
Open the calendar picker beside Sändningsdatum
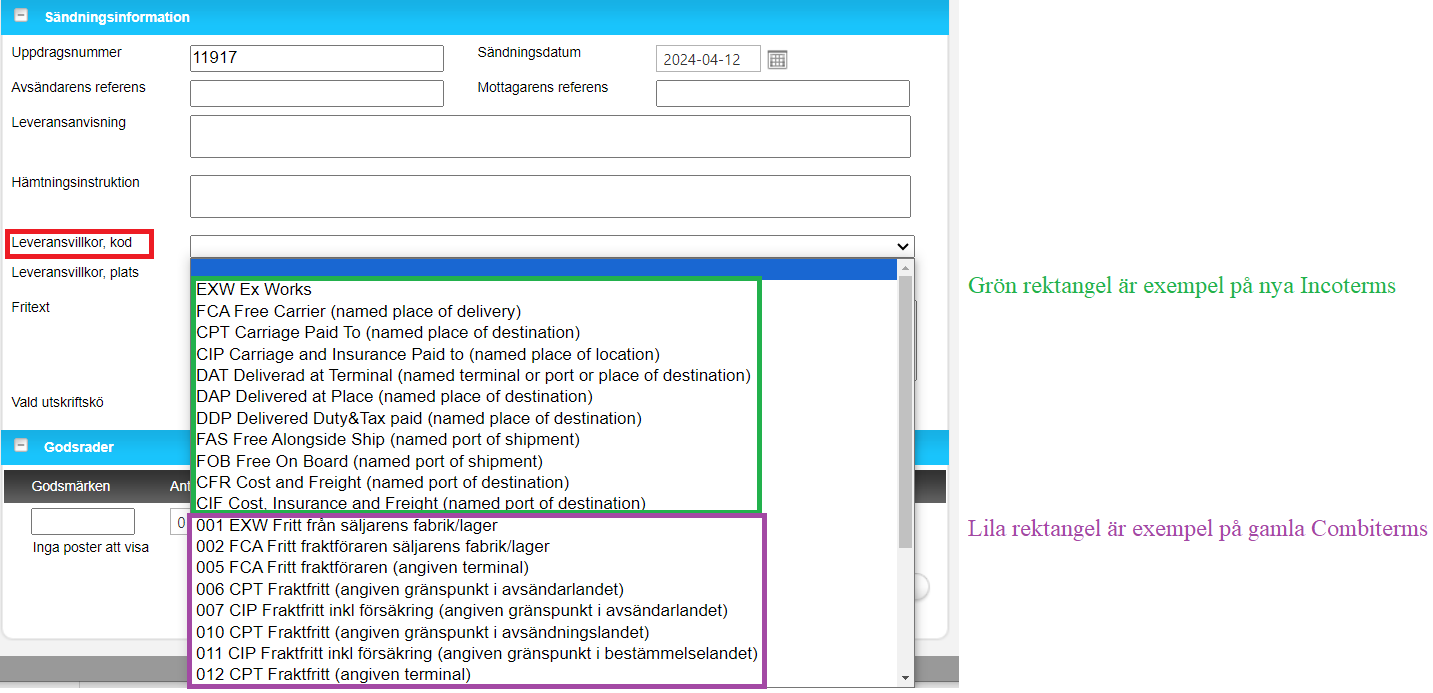tap(777, 59)
